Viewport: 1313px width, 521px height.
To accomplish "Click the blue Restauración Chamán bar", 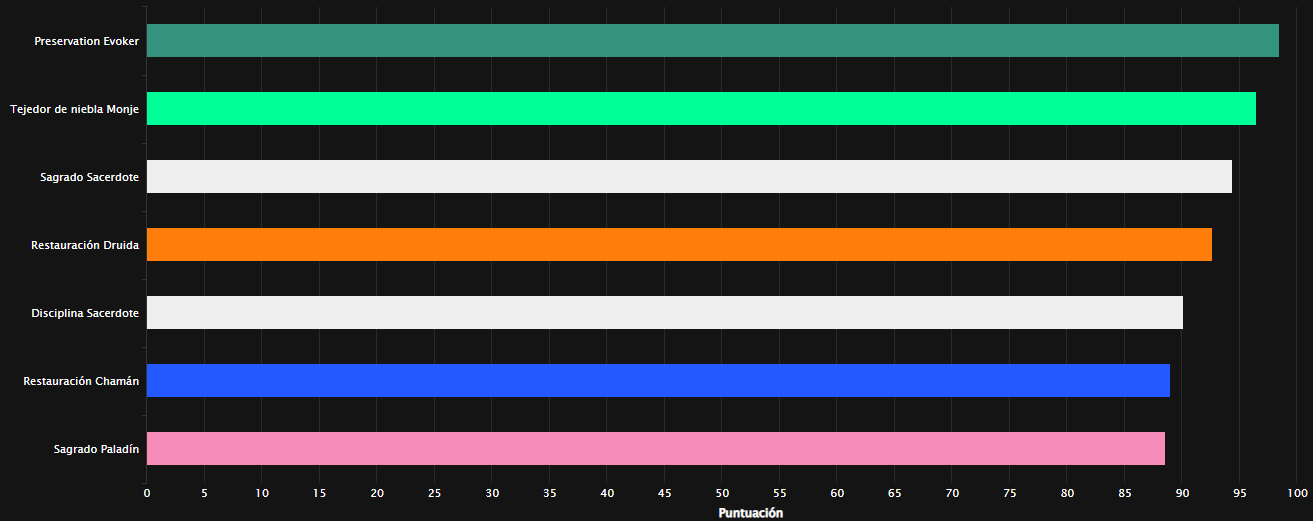I will click(658, 381).
